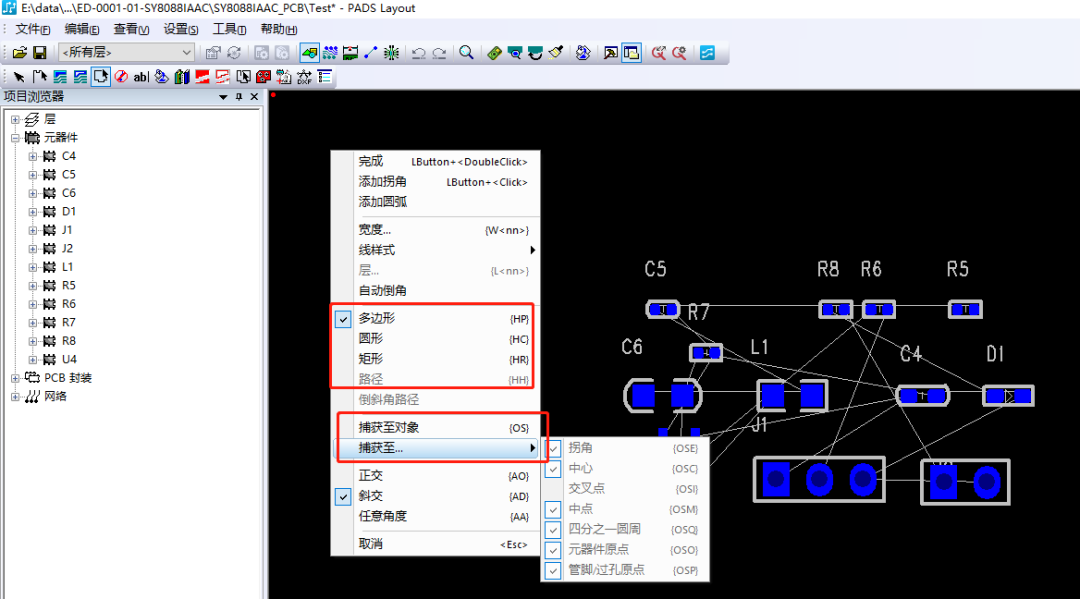Select 取消 in the context menu
The image size is (1080, 599).
(370, 544)
